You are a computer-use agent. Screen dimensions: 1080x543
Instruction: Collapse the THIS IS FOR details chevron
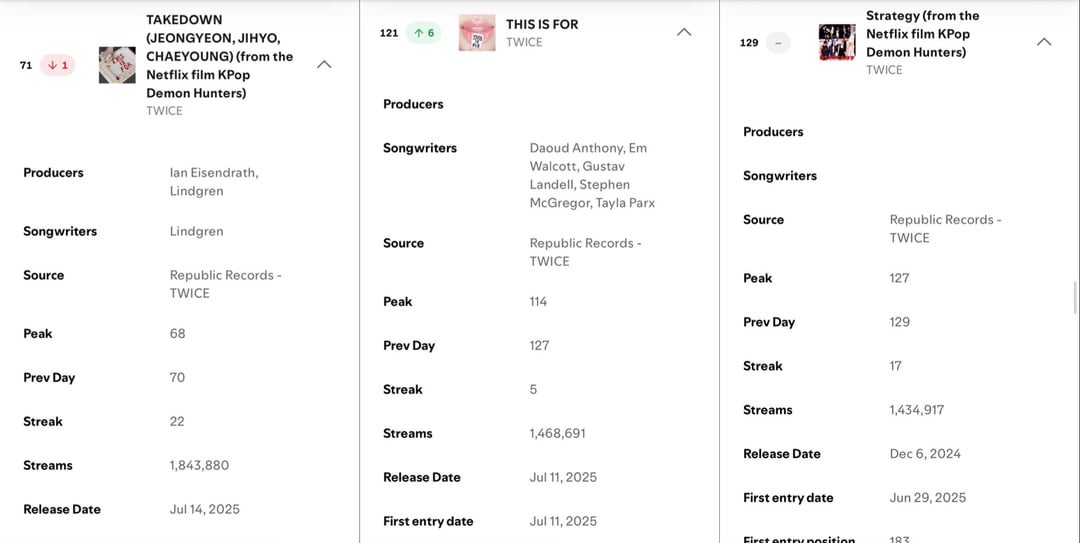[684, 33]
